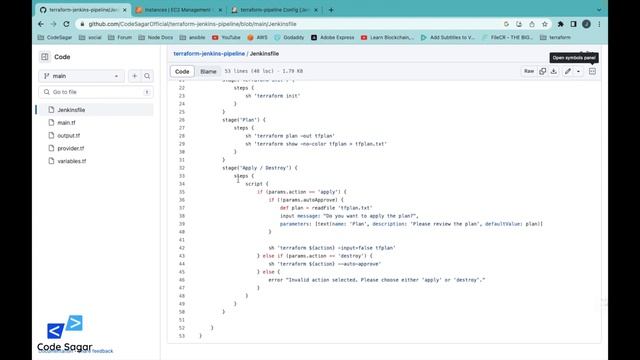This screenshot has height=360, width=640.
Task: Open the browser side panel icon
Action: coord(573,24)
